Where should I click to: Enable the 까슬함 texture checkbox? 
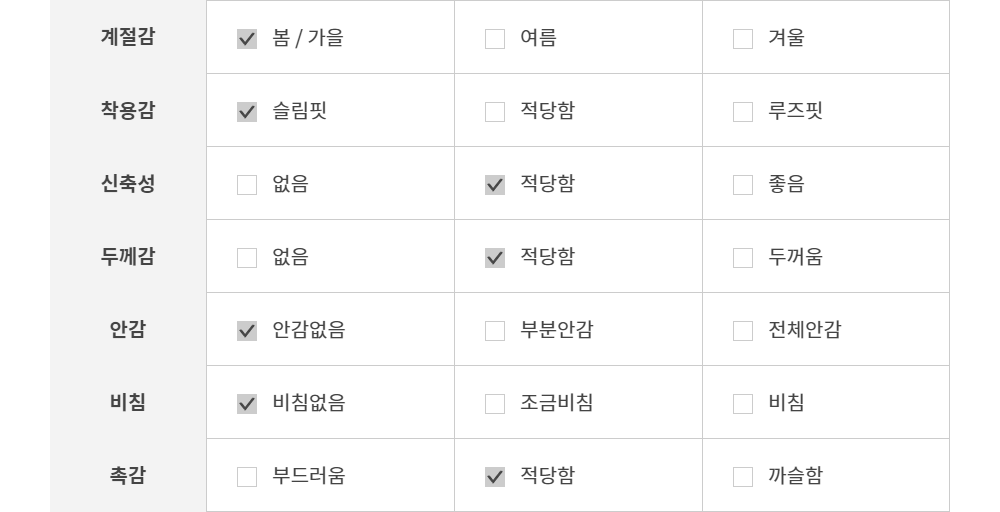click(743, 477)
